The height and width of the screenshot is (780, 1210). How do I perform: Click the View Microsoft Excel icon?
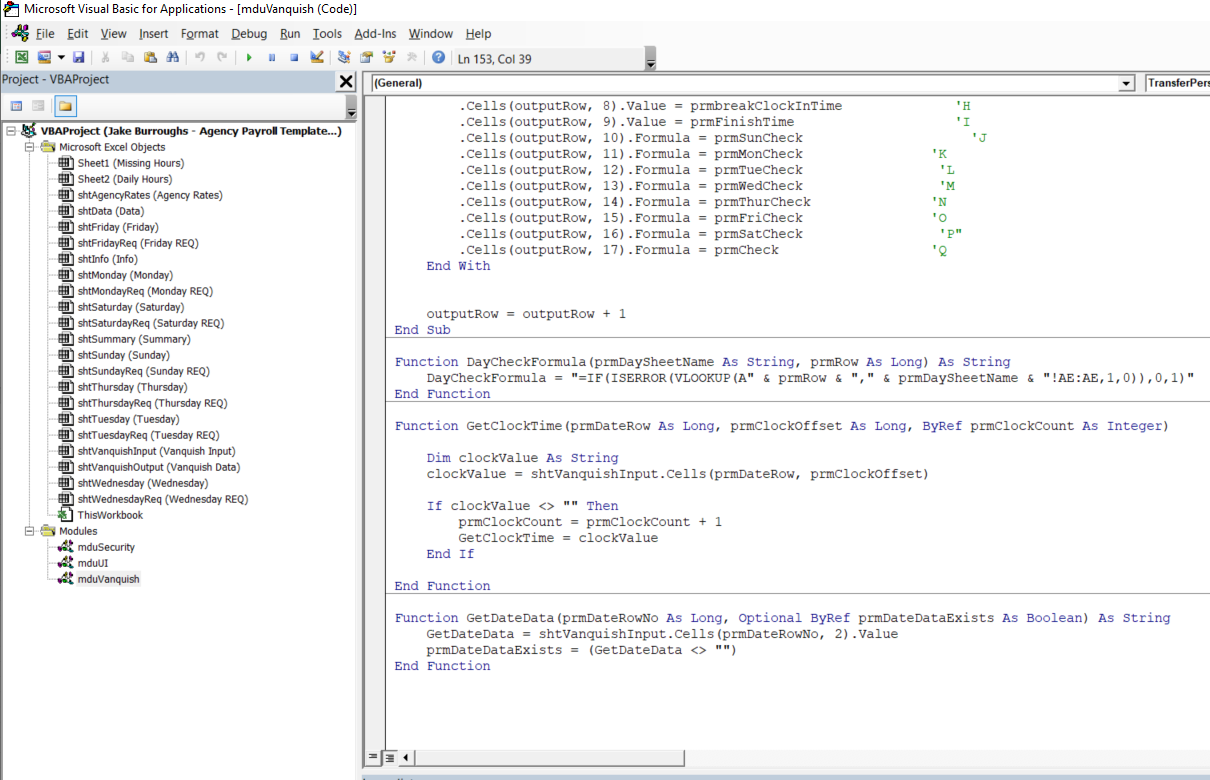[x=21, y=57]
